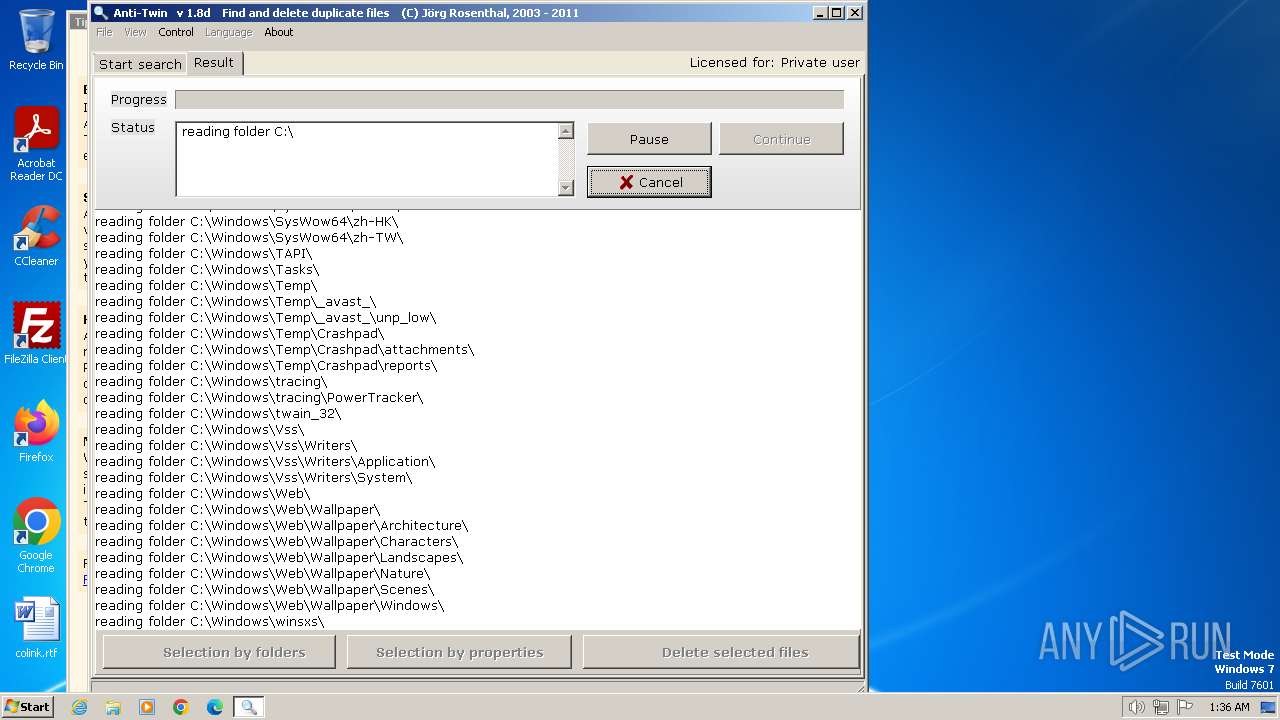1280x720 pixels.
Task: Click the status box scroll up arrow
Action: (566, 131)
